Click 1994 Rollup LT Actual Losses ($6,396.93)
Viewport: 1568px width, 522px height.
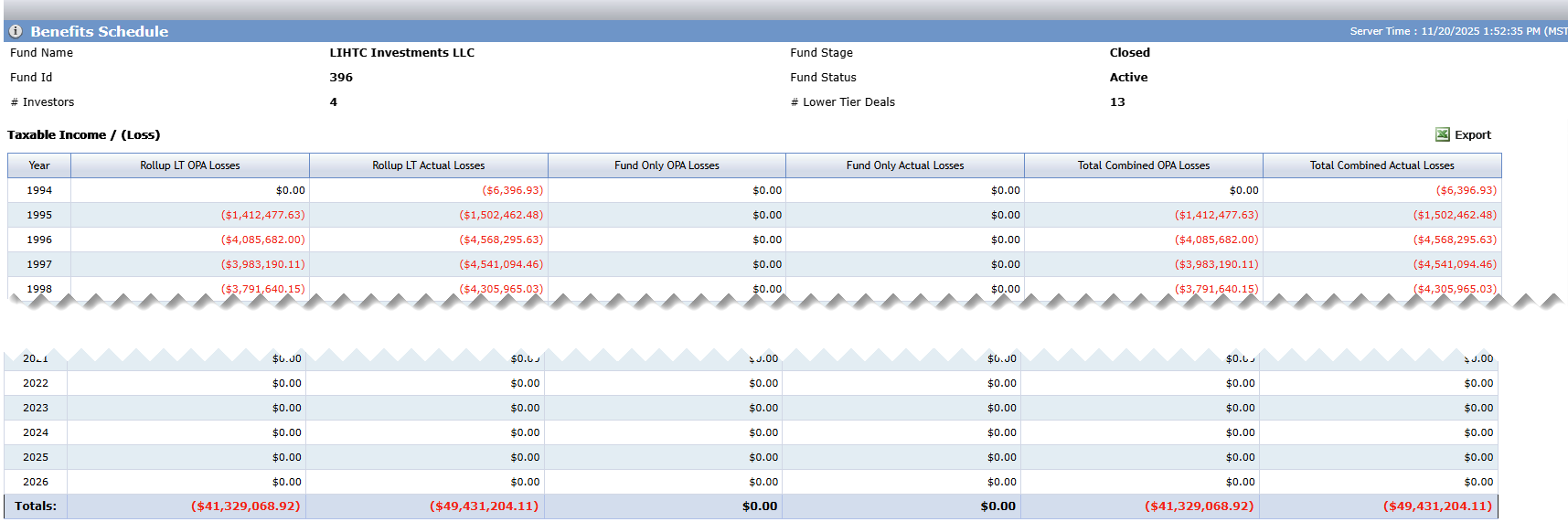click(x=512, y=190)
